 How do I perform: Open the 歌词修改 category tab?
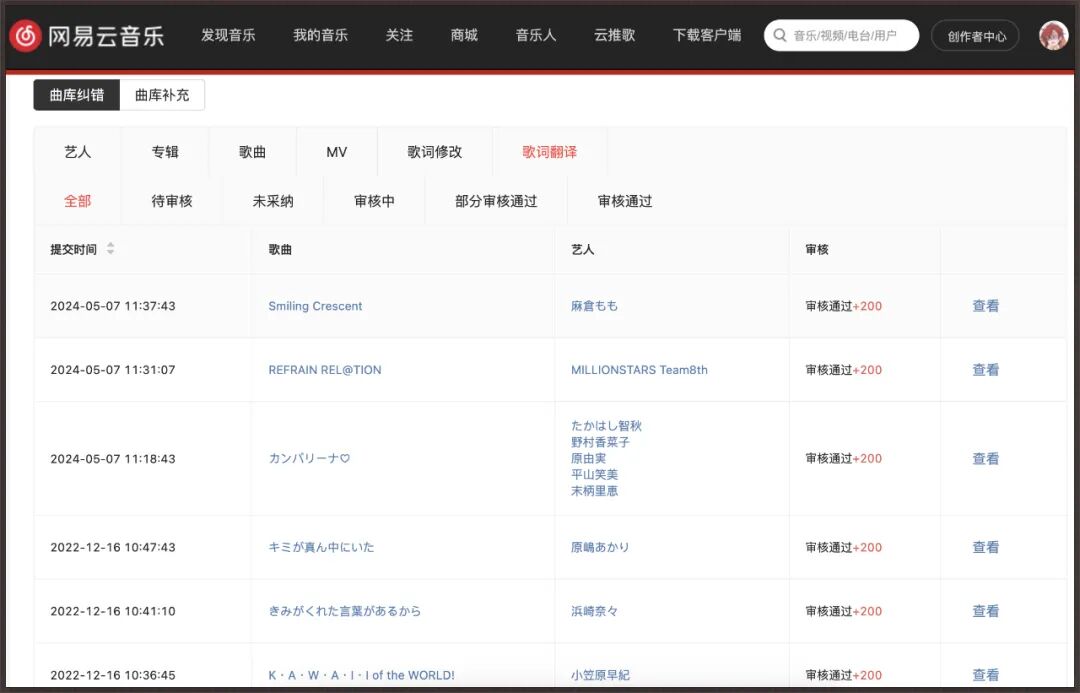tap(435, 152)
